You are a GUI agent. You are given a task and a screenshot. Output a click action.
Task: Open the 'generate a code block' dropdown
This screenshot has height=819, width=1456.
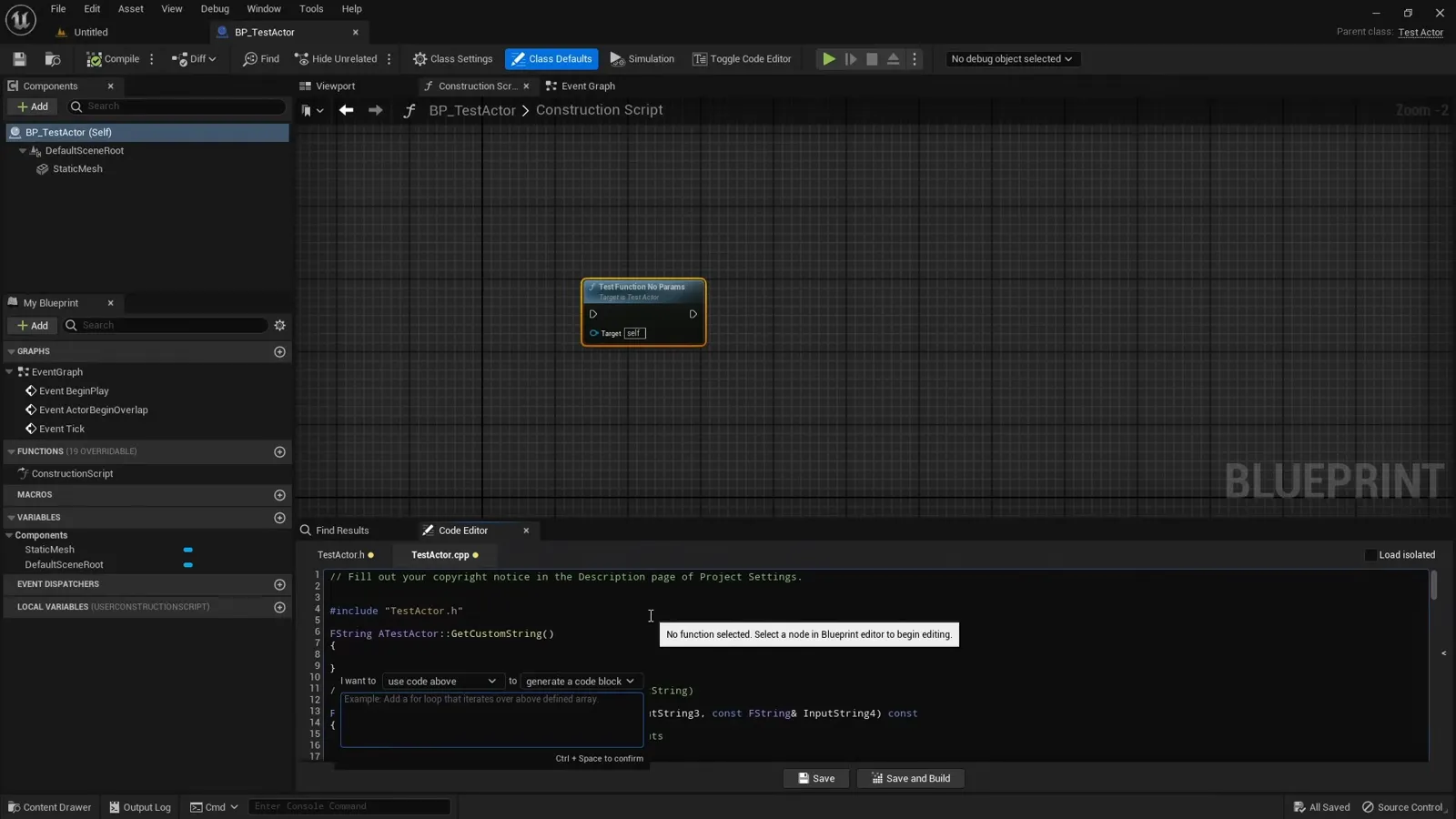point(580,682)
